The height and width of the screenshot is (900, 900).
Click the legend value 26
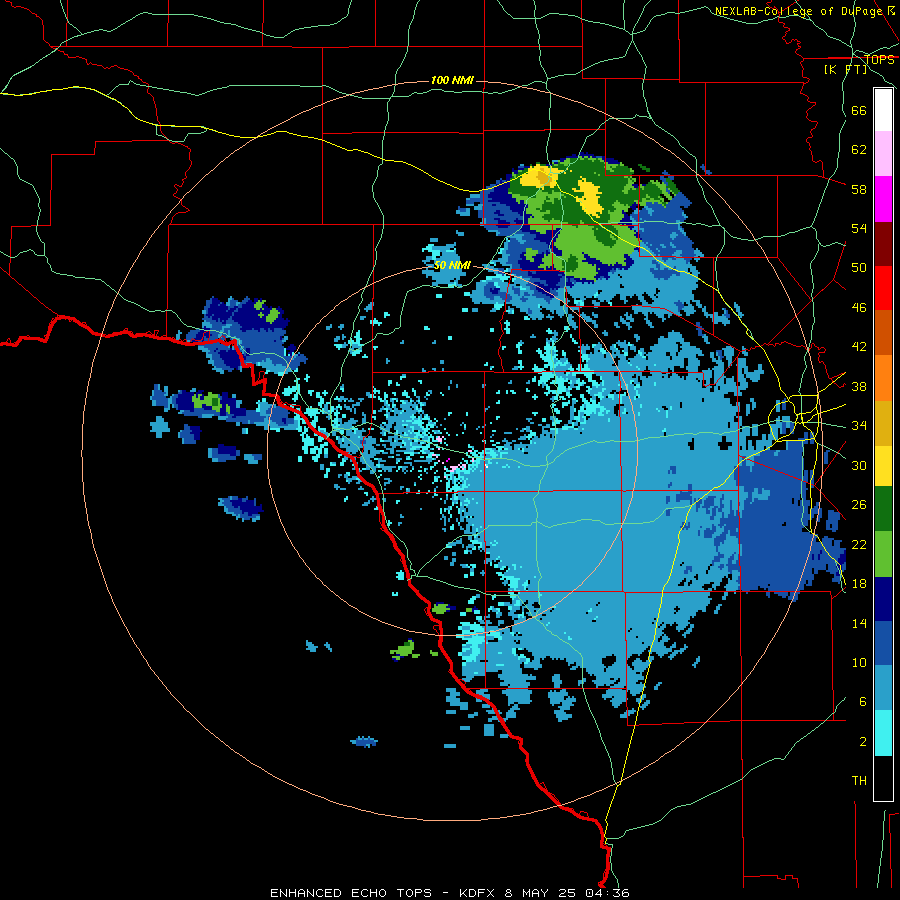pyautogui.click(x=859, y=505)
